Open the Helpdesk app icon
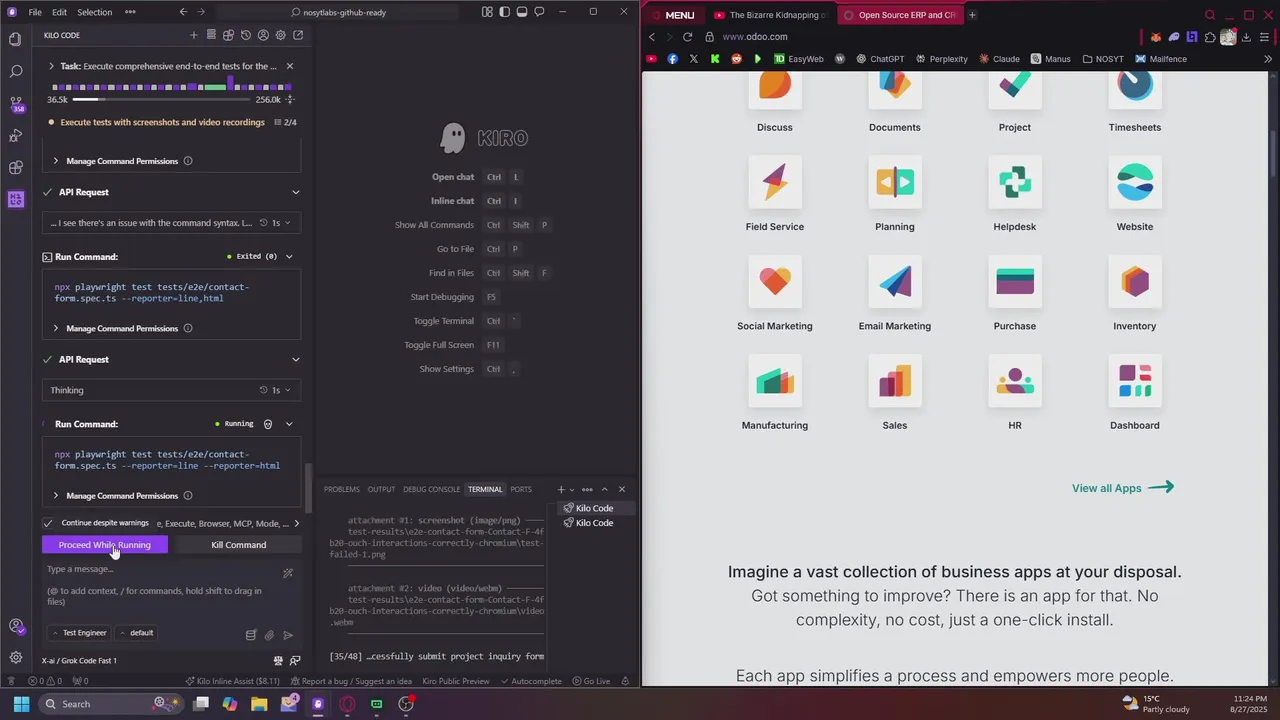Viewport: 1280px width, 720px height. point(1015,182)
